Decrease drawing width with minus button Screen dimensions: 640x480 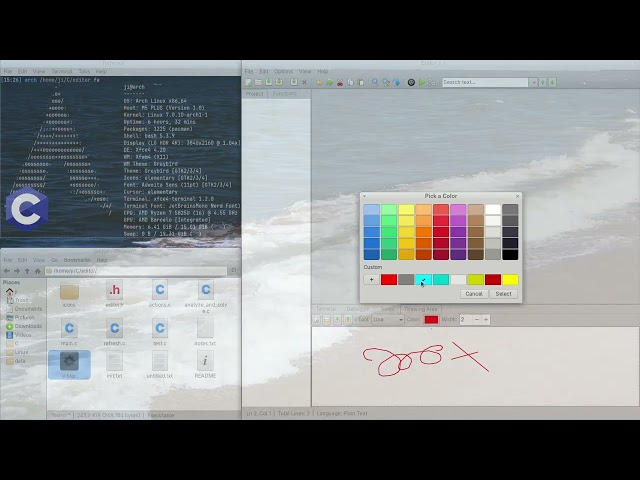click(x=477, y=320)
